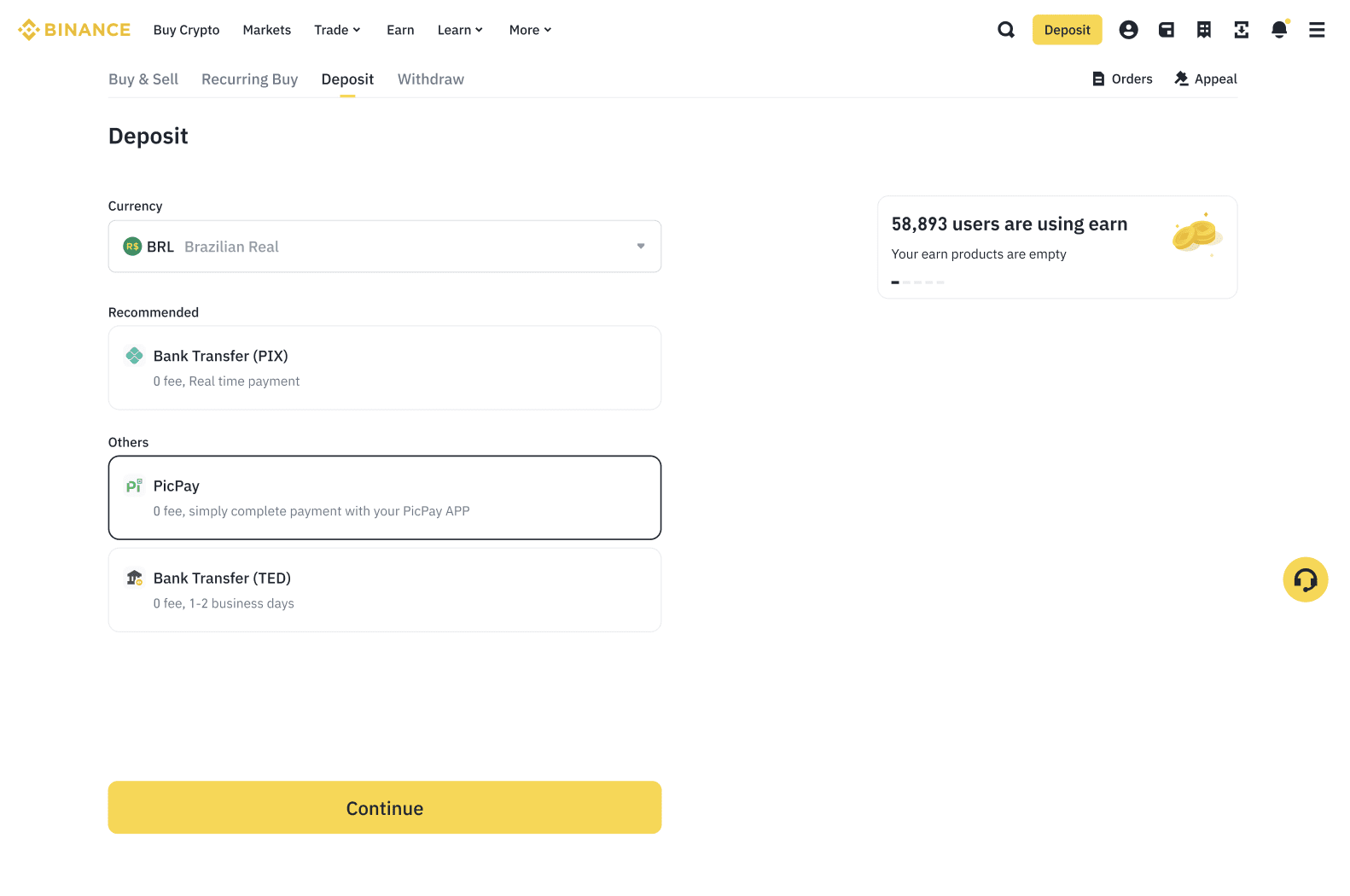Select the PicPay payment method

pos(384,497)
